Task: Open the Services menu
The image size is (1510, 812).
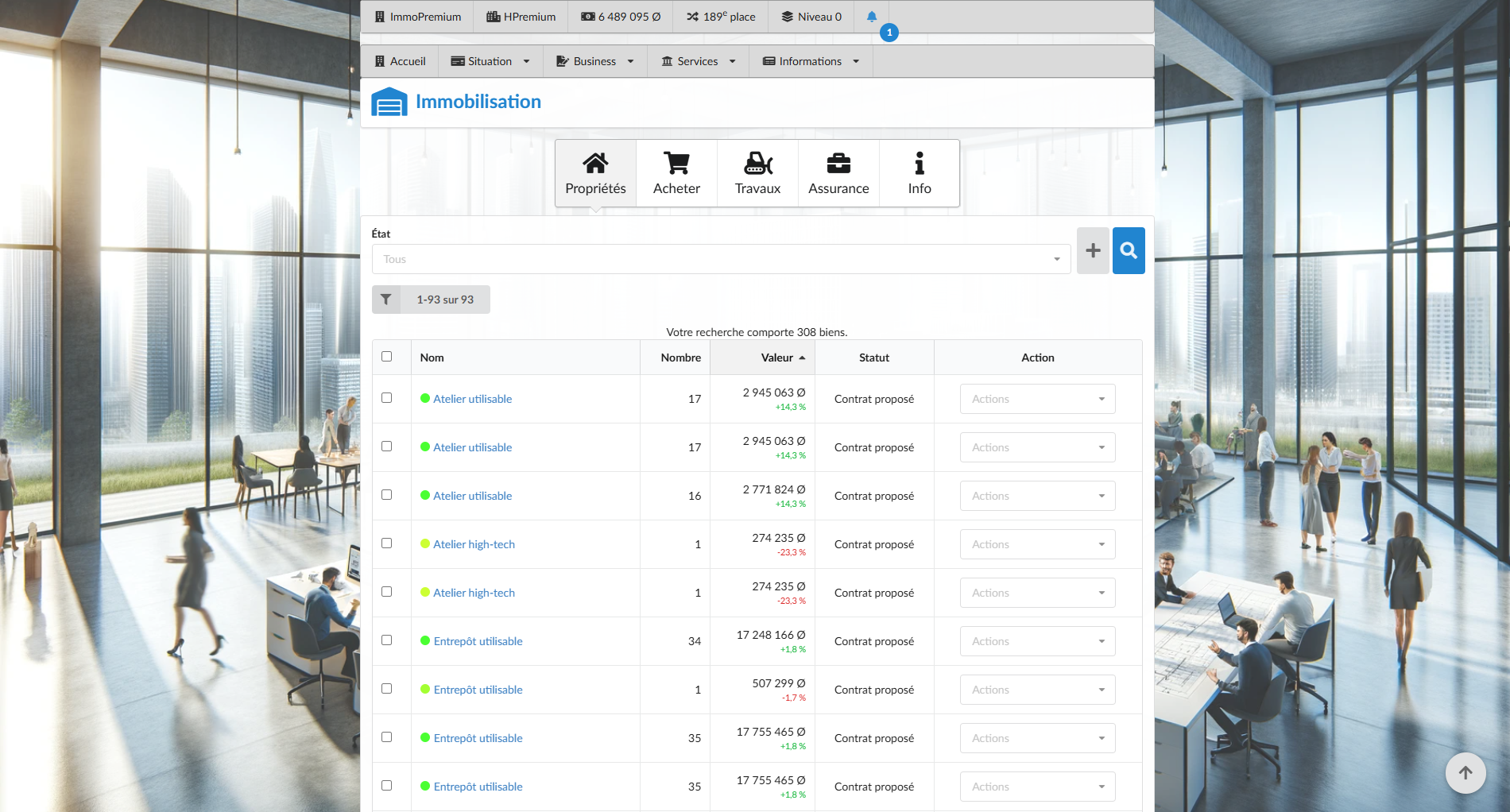Action: (x=698, y=61)
